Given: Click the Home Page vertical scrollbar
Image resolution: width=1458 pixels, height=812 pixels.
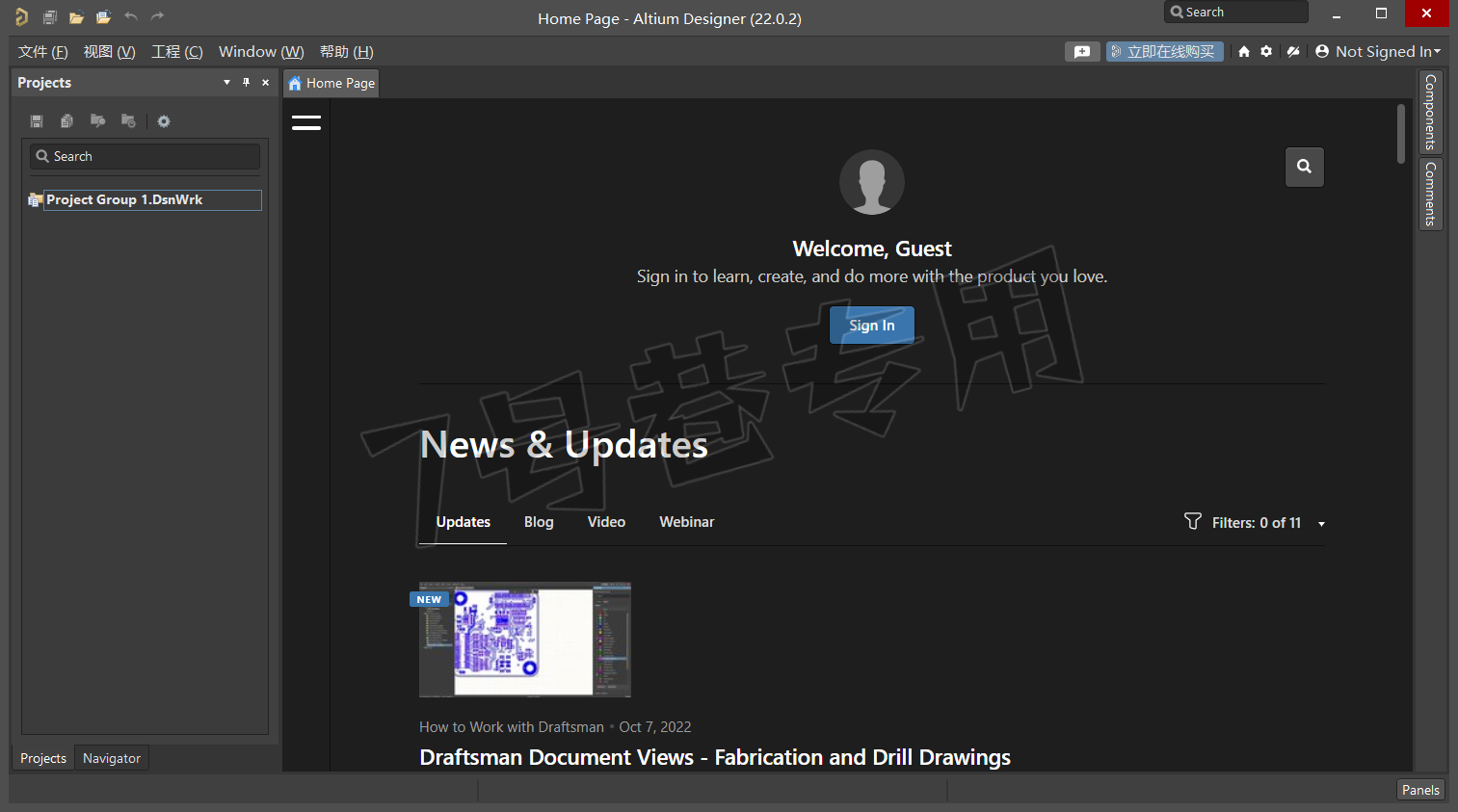Looking at the screenshot, I should click(1401, 135).
